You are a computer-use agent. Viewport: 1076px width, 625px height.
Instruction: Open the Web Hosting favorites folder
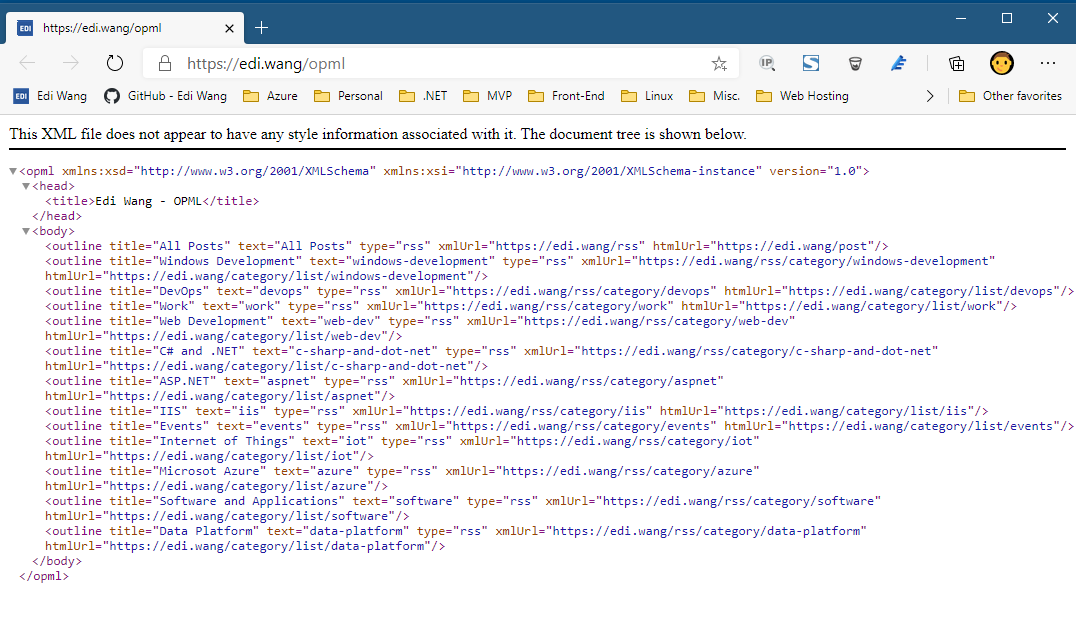(802, 96)
